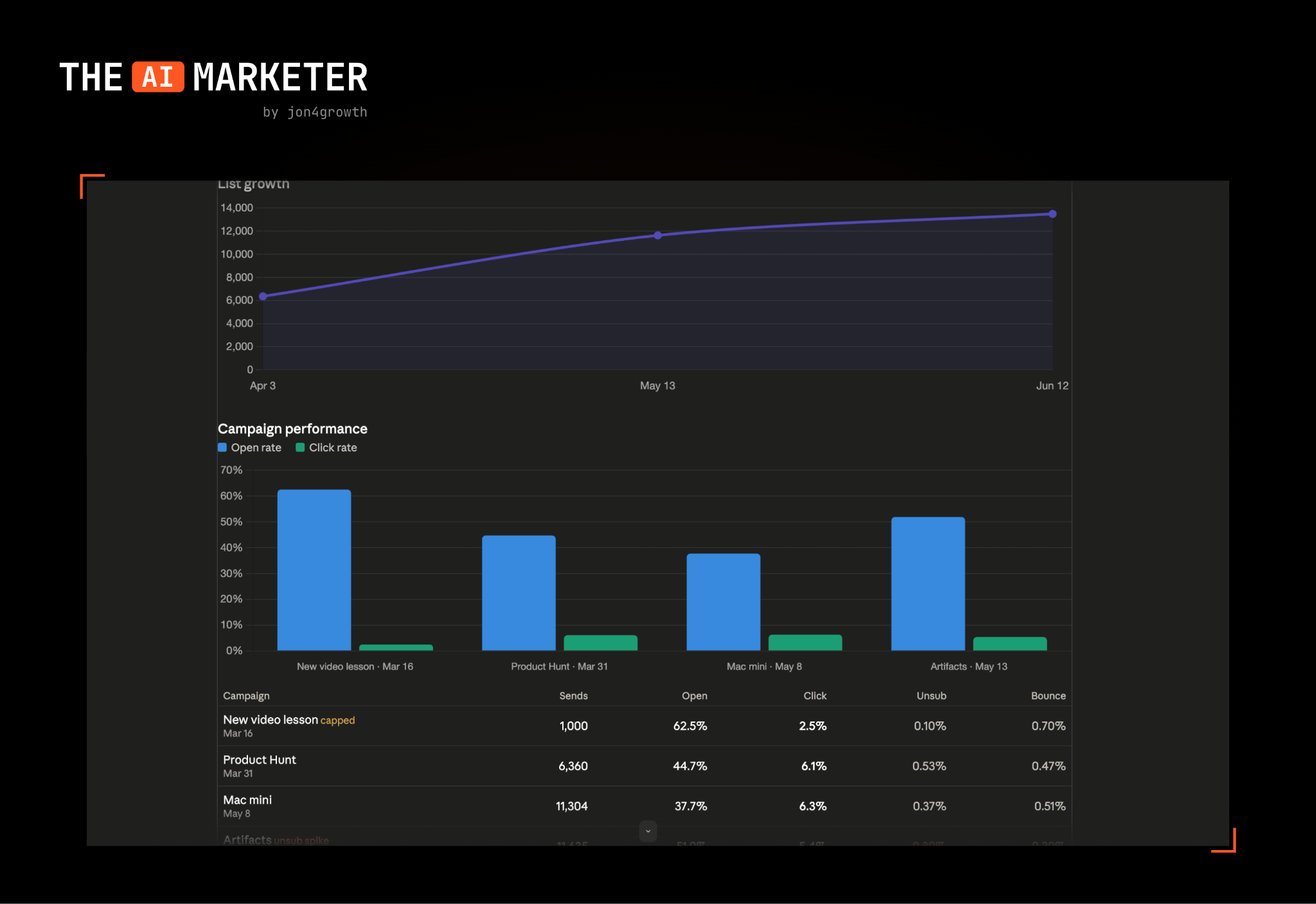Screen dimensions: 1316x904
Task: Click the Bounce column header
Action: 1048,696
